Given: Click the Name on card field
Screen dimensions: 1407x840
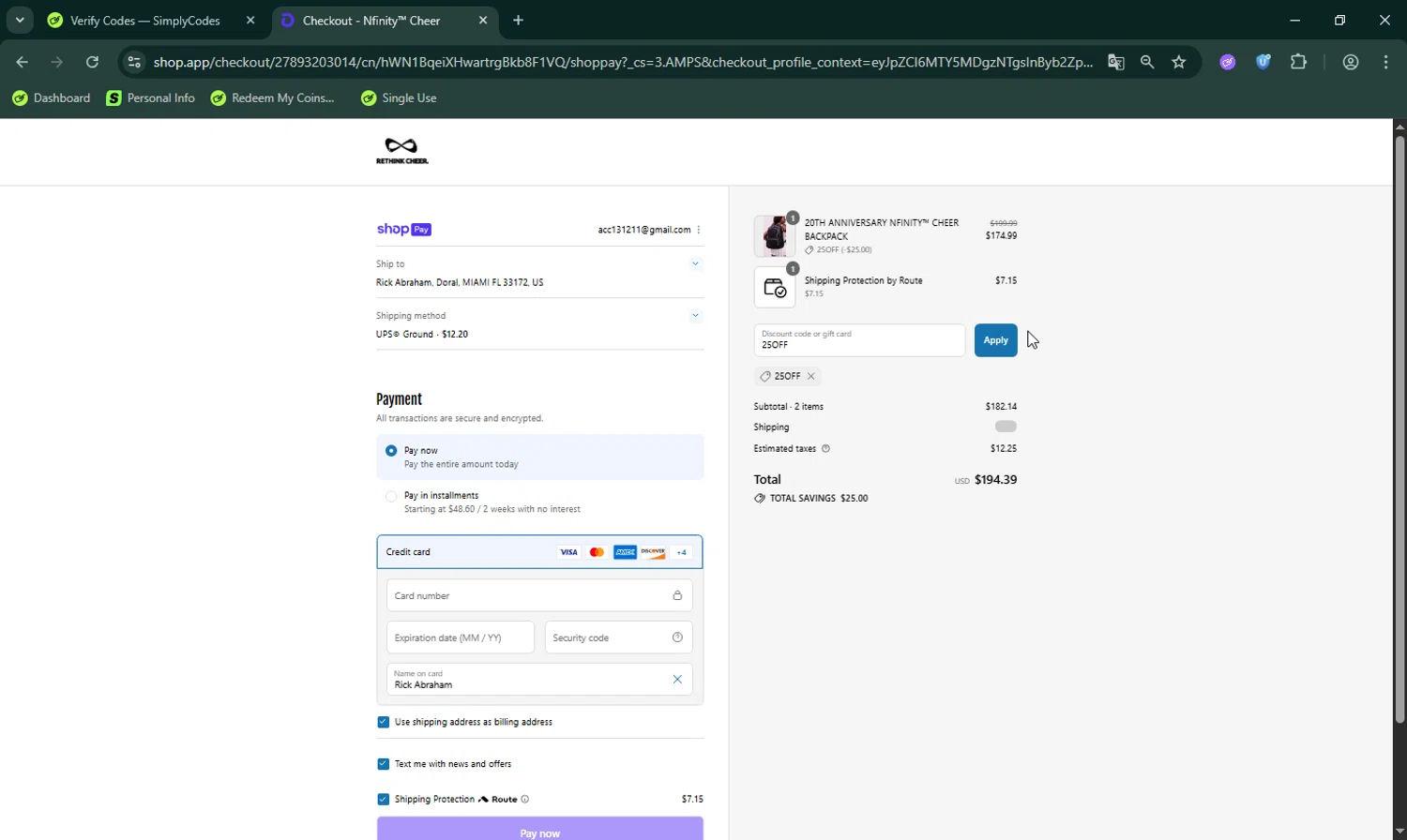Looking at the screenshot, I should 539,680.
